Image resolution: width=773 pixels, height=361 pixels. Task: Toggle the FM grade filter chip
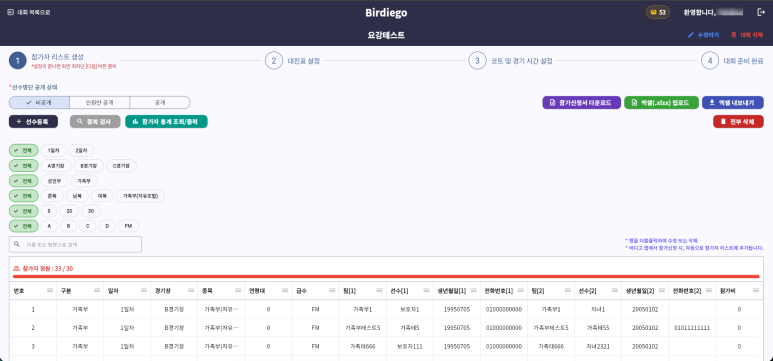(x=128, y=226)
